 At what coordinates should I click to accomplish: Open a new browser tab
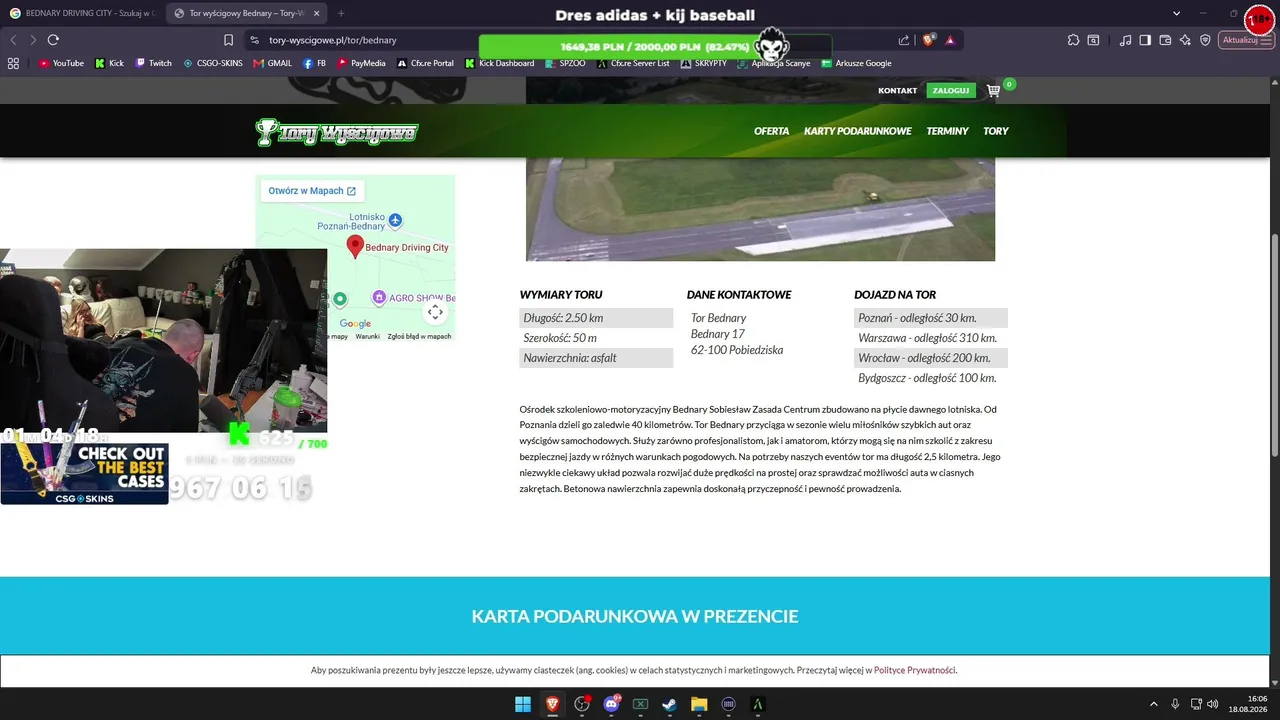[x=341, y=13]
